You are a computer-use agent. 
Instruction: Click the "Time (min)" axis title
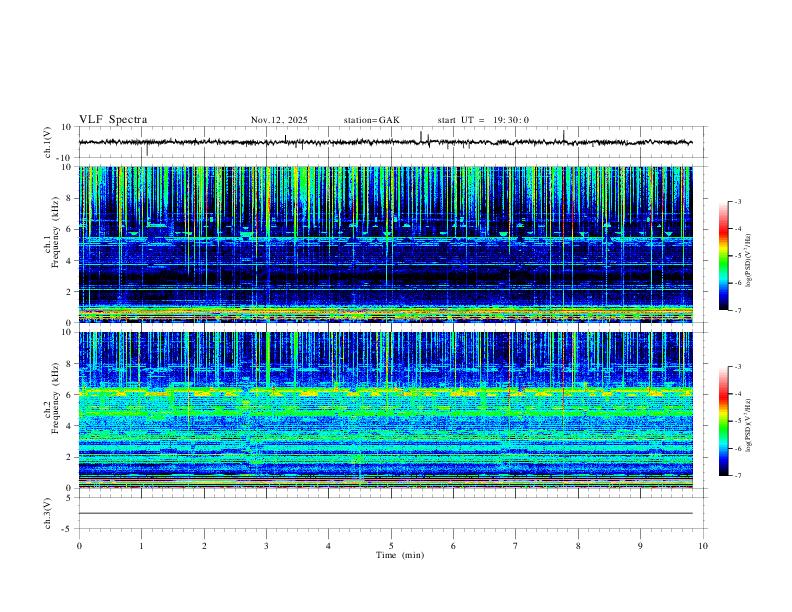[x=400, y=555]
